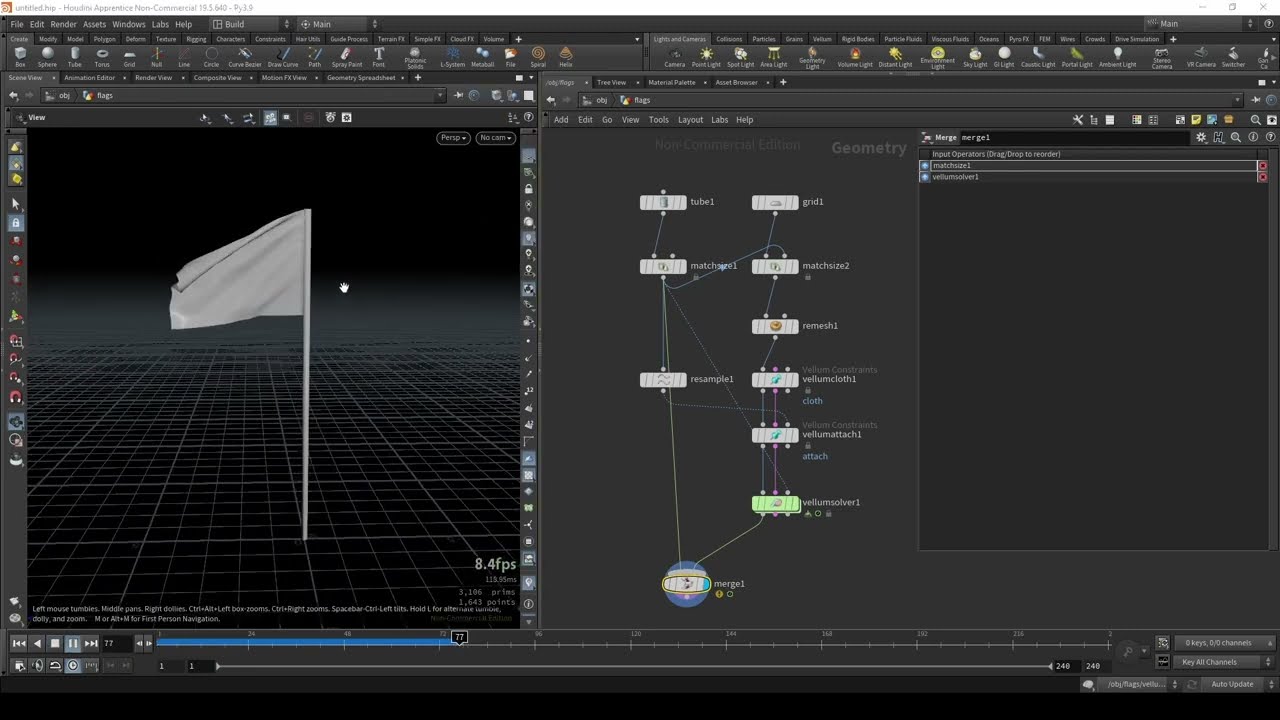The image size is (1280, 720).
Task: Select the Circle shelf tool
Action: (x=211, y=57)
